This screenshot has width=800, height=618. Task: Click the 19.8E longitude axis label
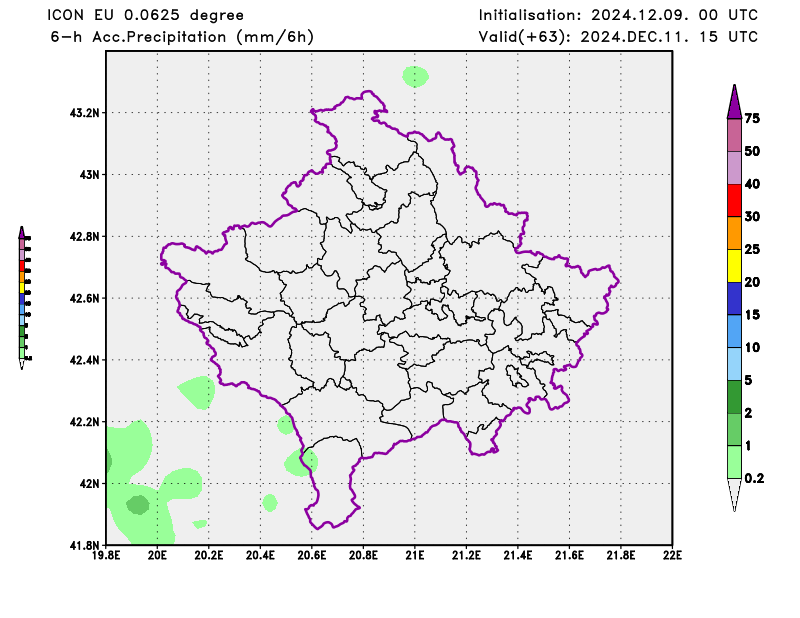point(106,555)
